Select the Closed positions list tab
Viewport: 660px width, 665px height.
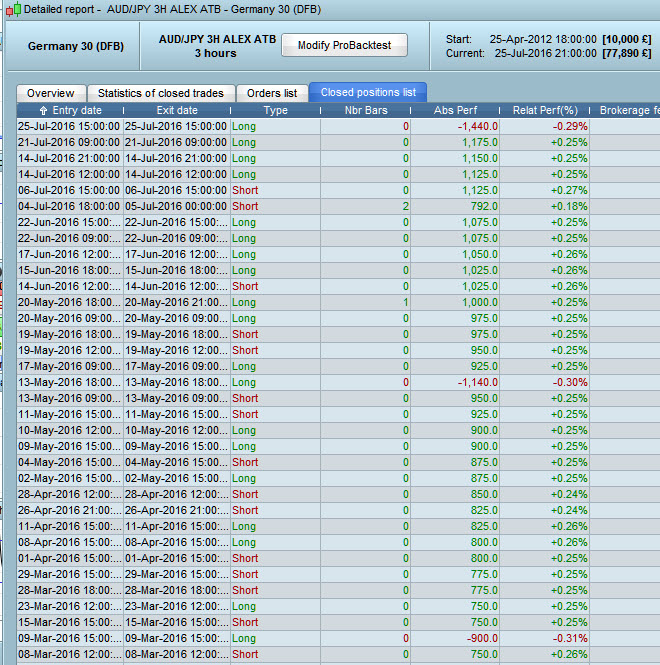coord(368,92)
